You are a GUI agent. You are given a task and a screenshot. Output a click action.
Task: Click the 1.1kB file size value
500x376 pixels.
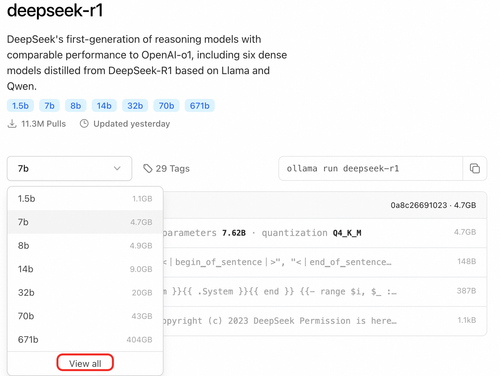click(x=467, y=320)
